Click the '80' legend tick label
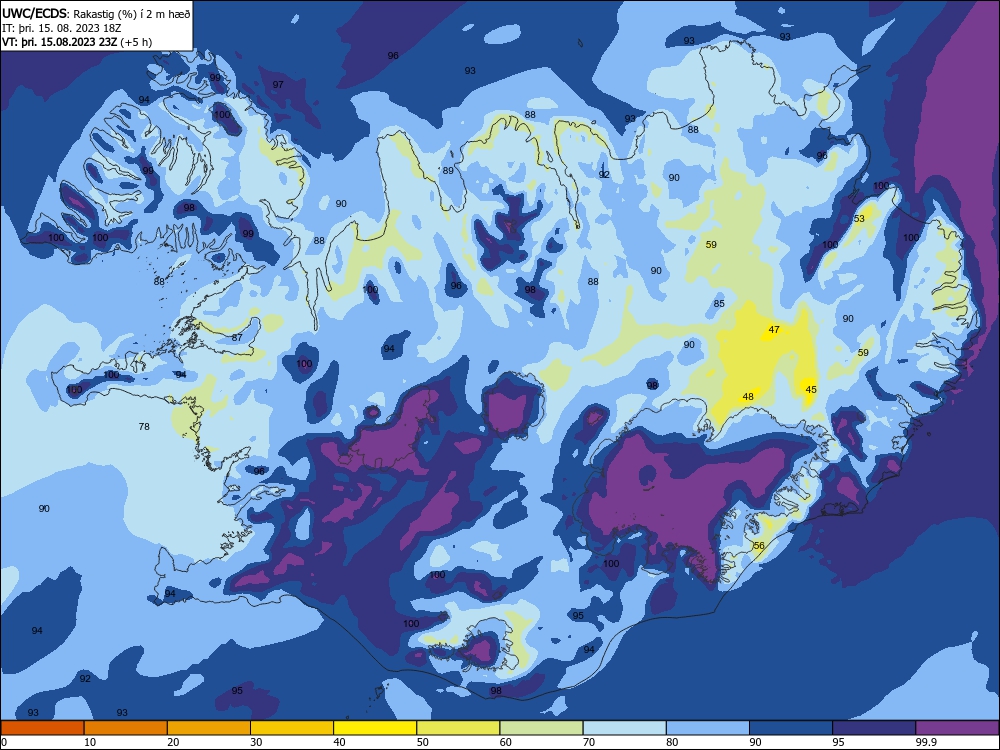The height and width of the screenshot is (750, 1000). tap(672, 742)
